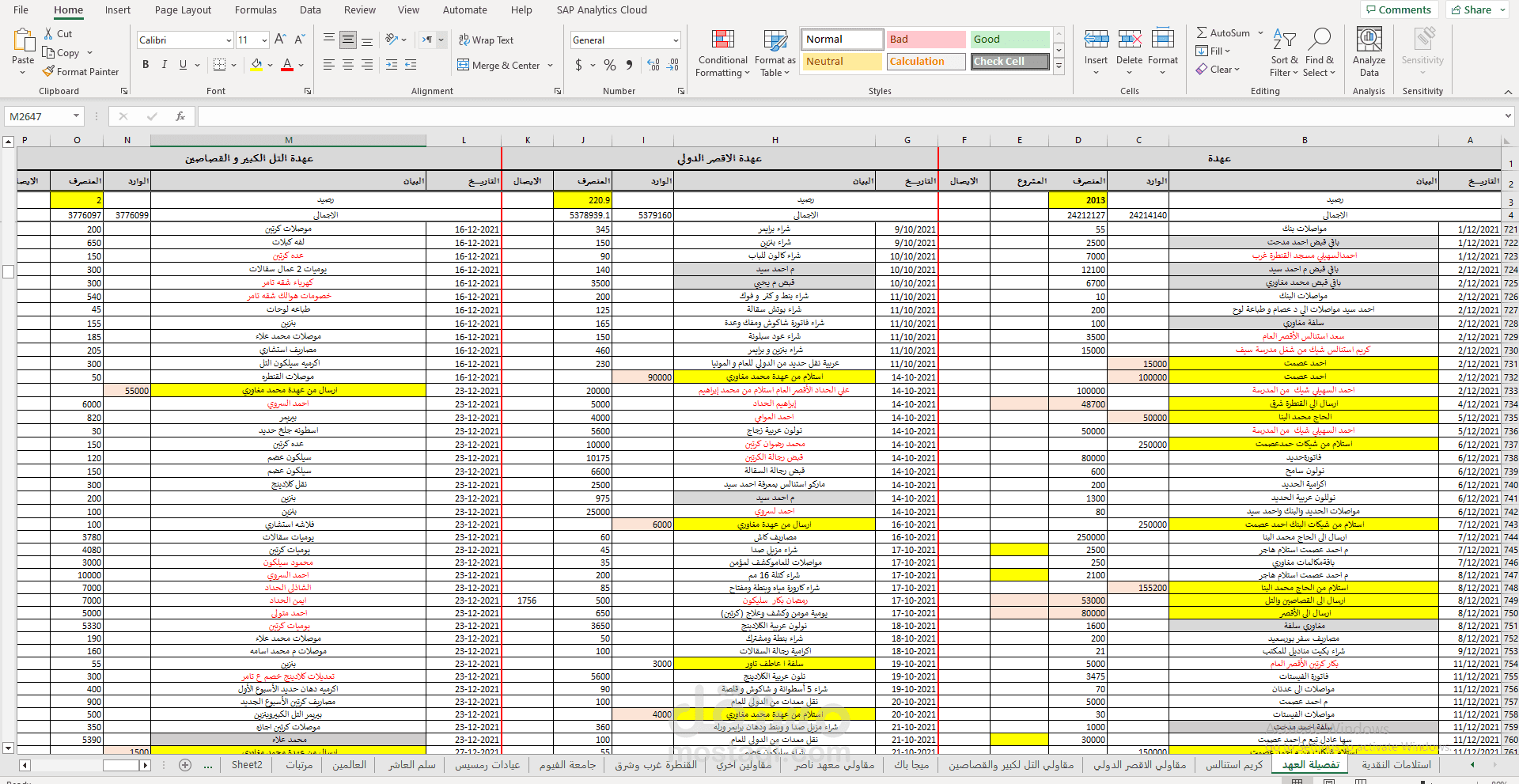
Task: Align text to bottom
Action: [x=367, y=40]
